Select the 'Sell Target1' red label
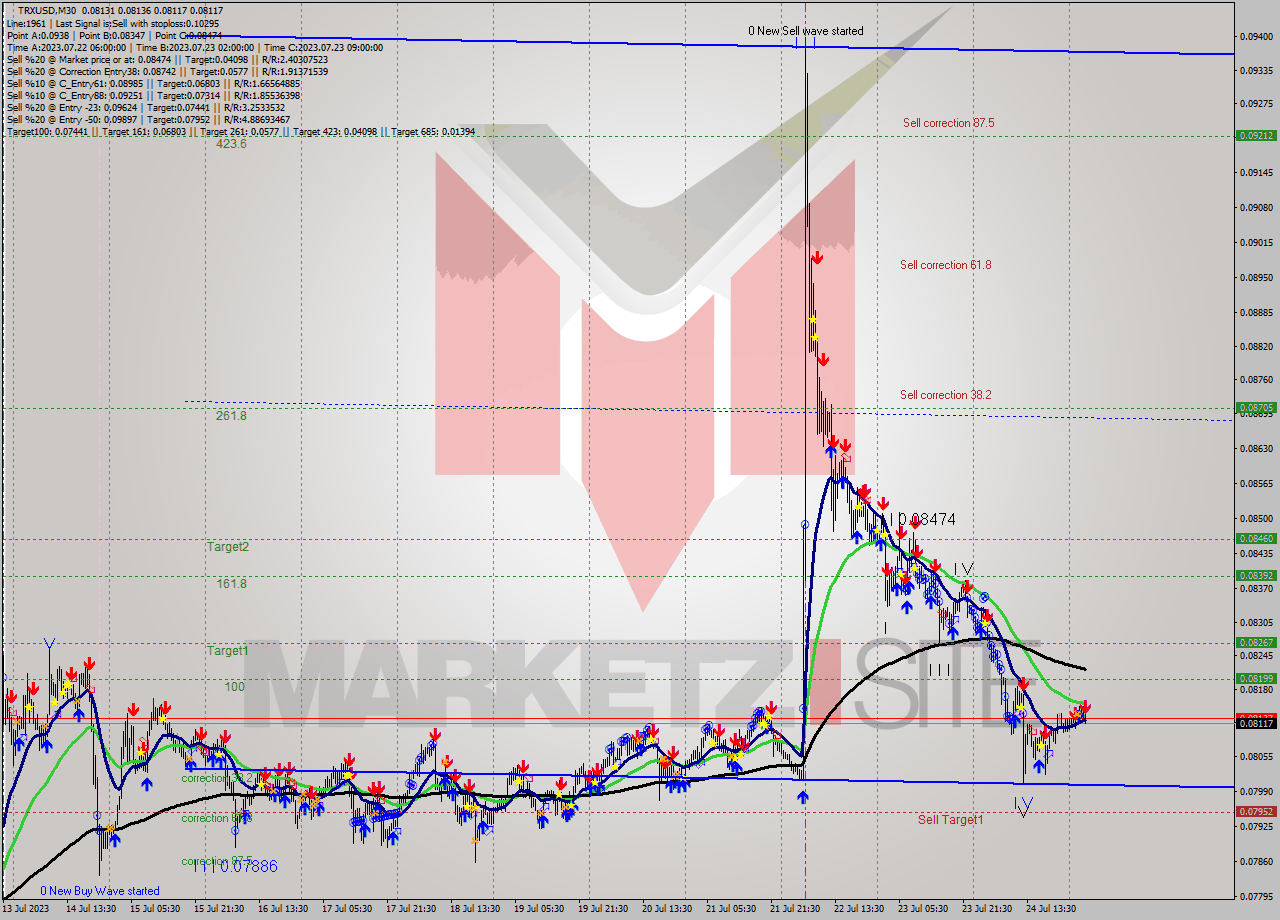 point(949,819)
